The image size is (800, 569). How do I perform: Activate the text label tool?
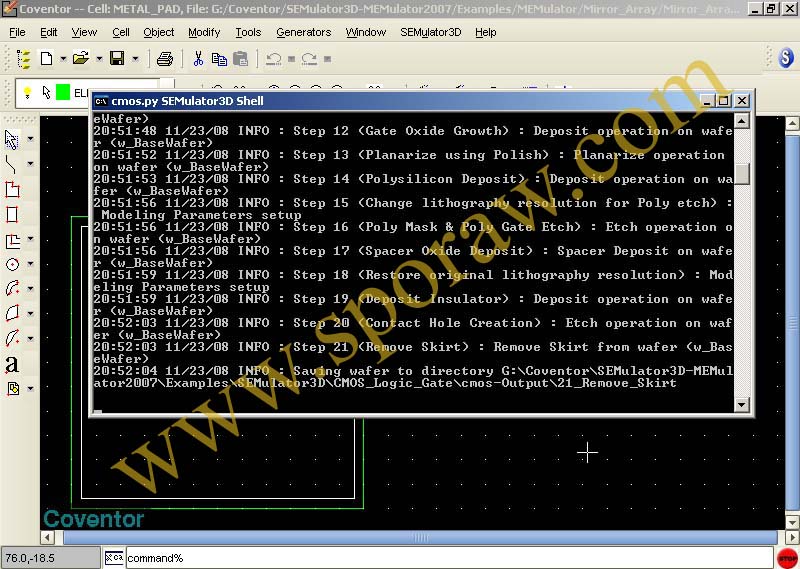pyautogui.click(x=12, y=364)
